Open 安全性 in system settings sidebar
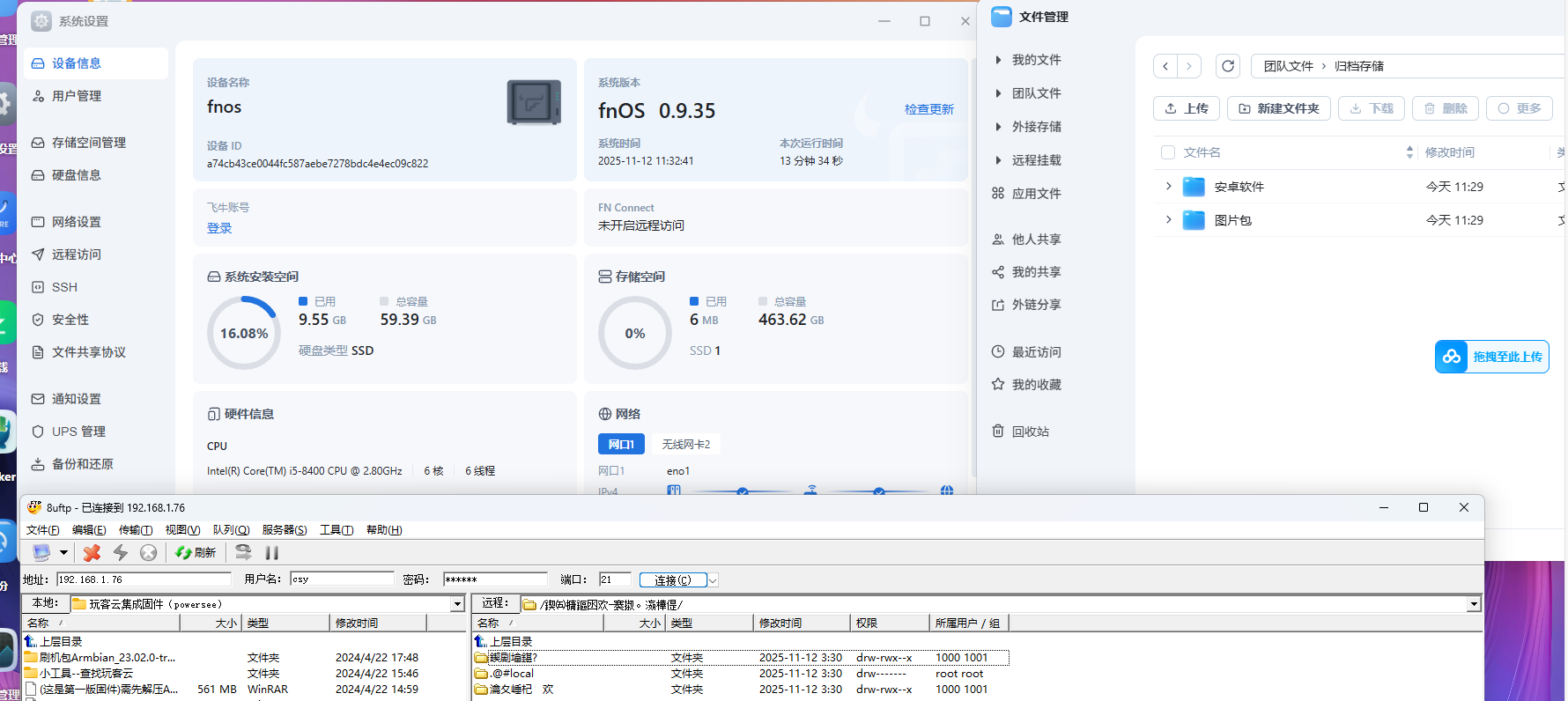1568x701 pixels. click(x=96, y=320)
